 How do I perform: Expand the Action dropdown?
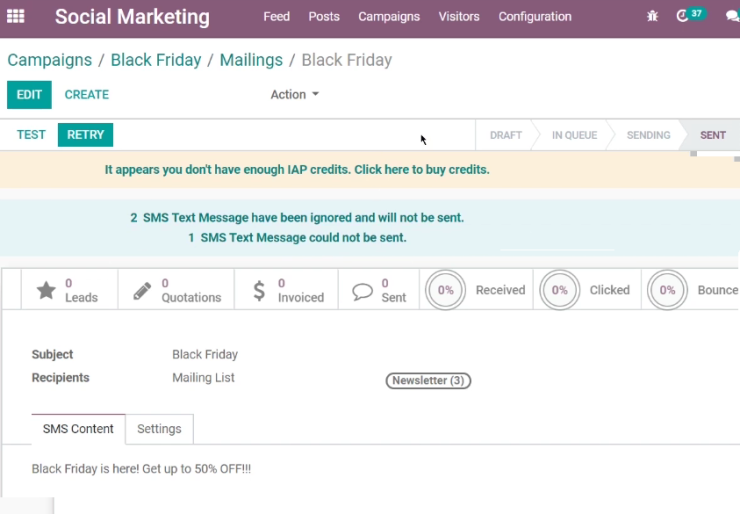click(294, 94)
